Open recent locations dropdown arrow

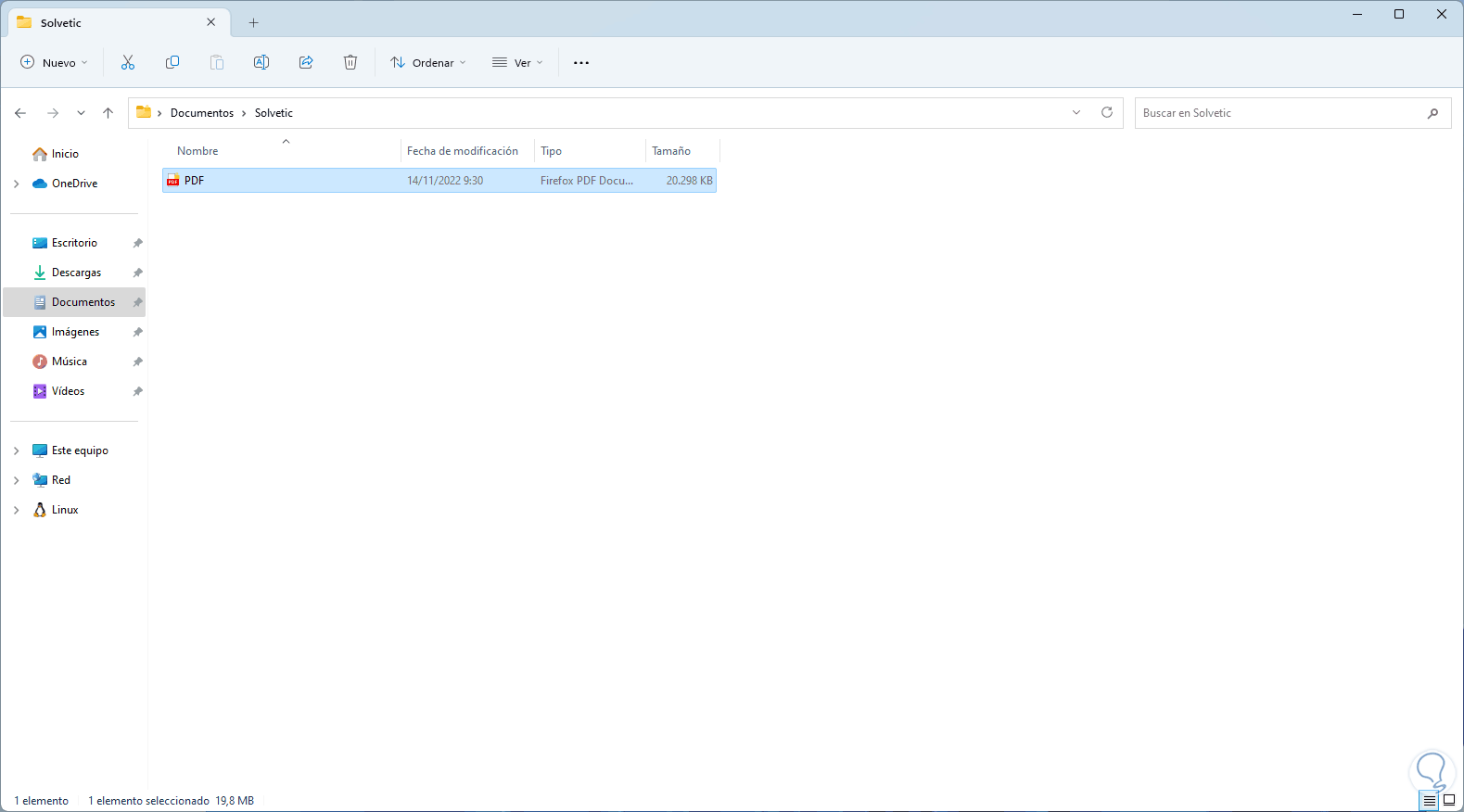(81, 113)
